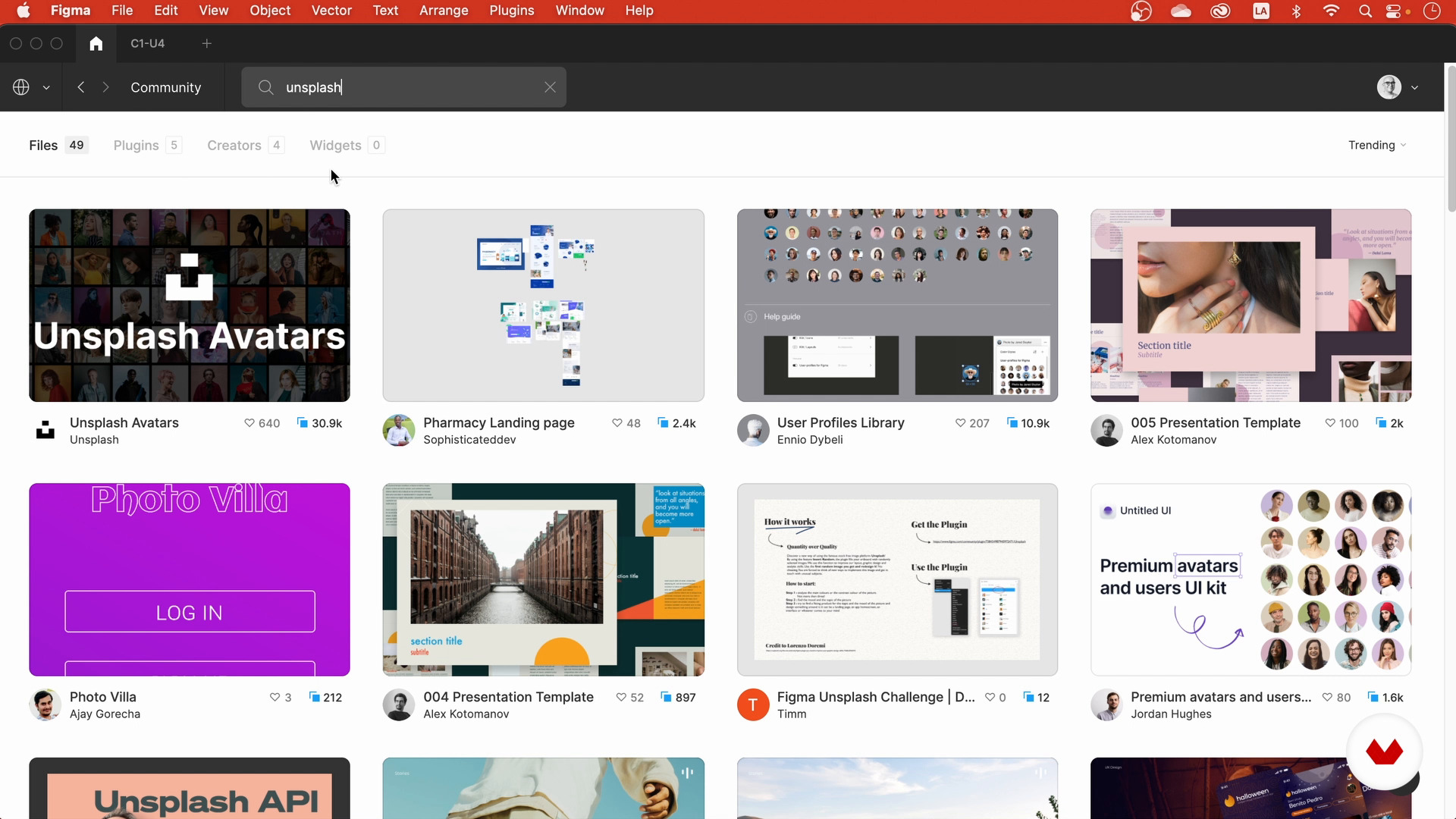1456x819 pixels.
Task: Switch to the Creators tab
Action: tap(246, 145)
